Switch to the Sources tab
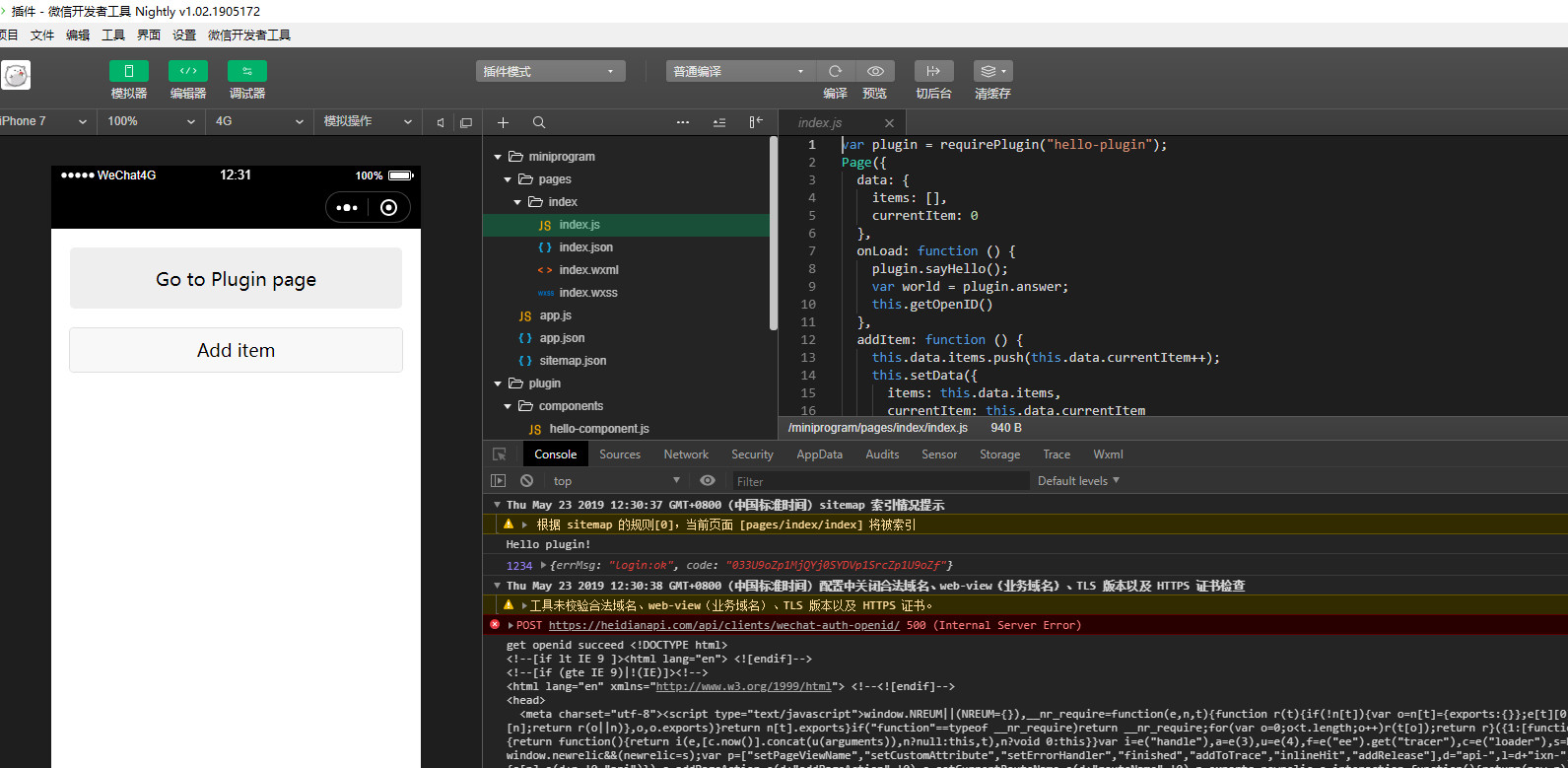The image size is (1568, 768). (620, 454)
